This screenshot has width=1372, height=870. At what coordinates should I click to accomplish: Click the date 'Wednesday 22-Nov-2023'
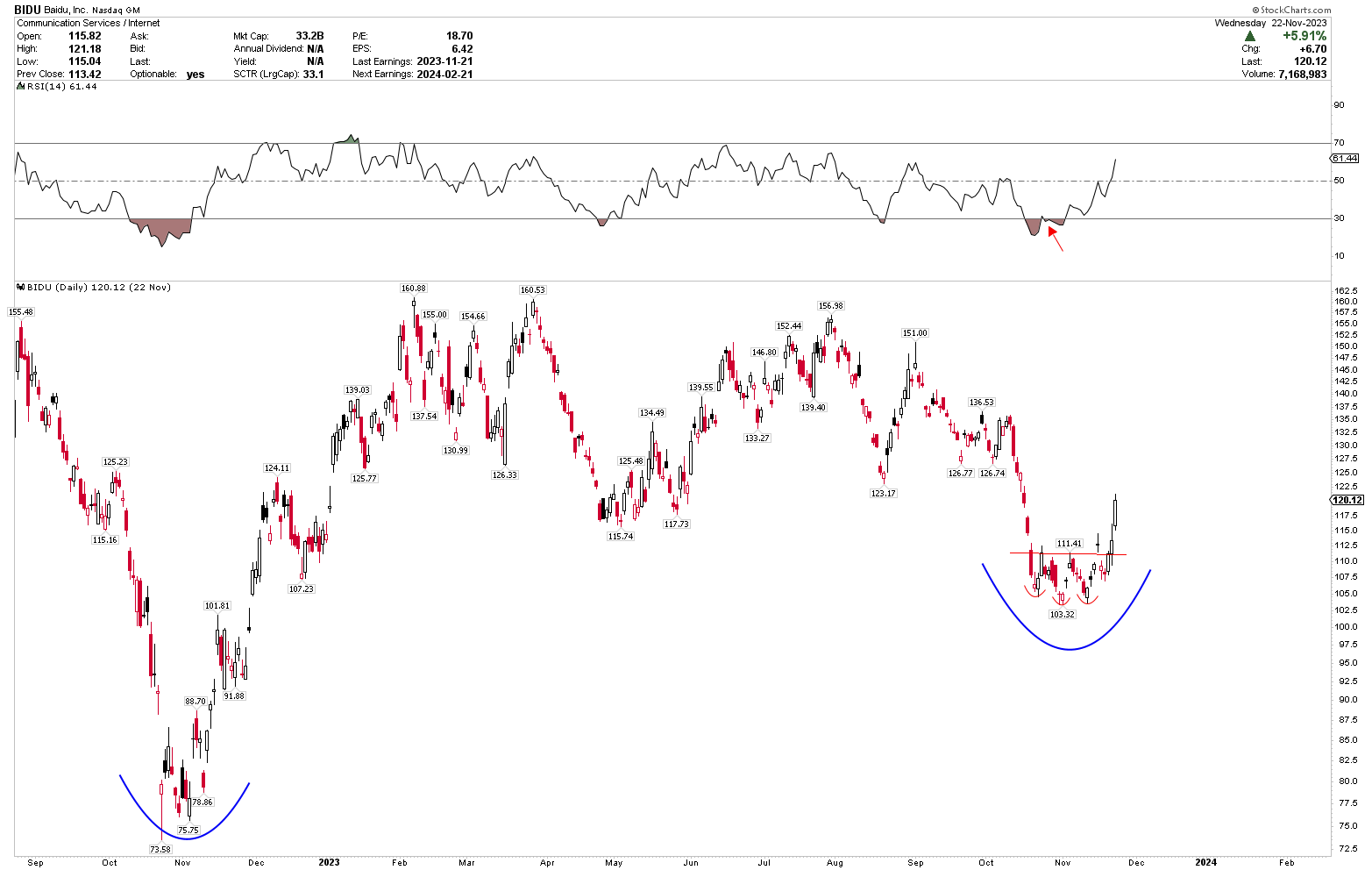tap(1270, 23)
